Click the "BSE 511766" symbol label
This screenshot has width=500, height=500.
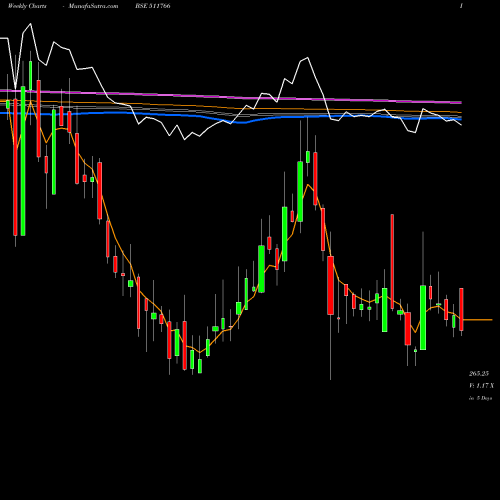point(153,6)
